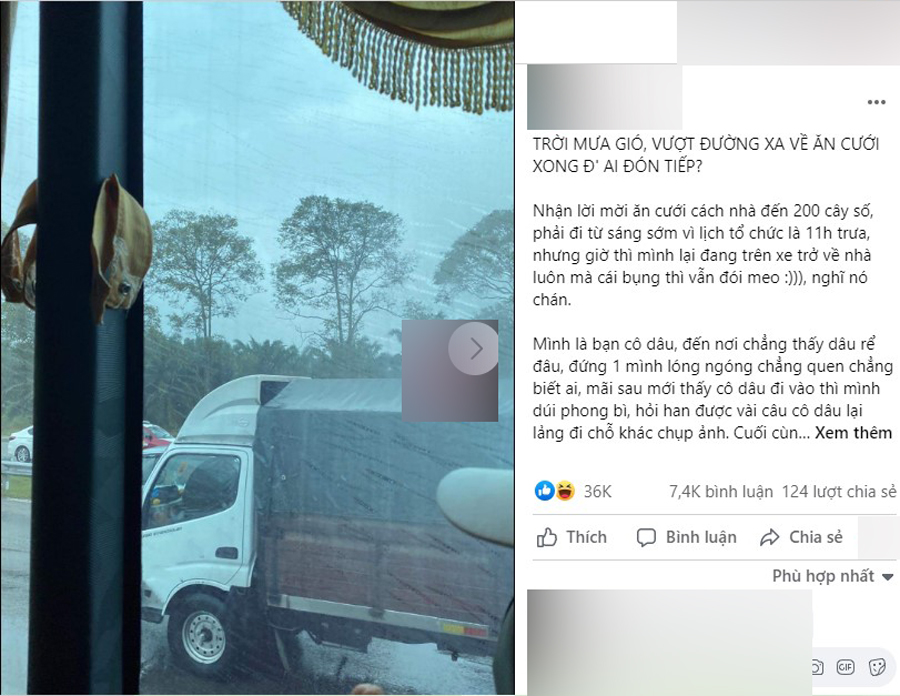Viewport: 900px width, 696px height.
Task: Insert a GIF into the comment
Action: (845, 667)
